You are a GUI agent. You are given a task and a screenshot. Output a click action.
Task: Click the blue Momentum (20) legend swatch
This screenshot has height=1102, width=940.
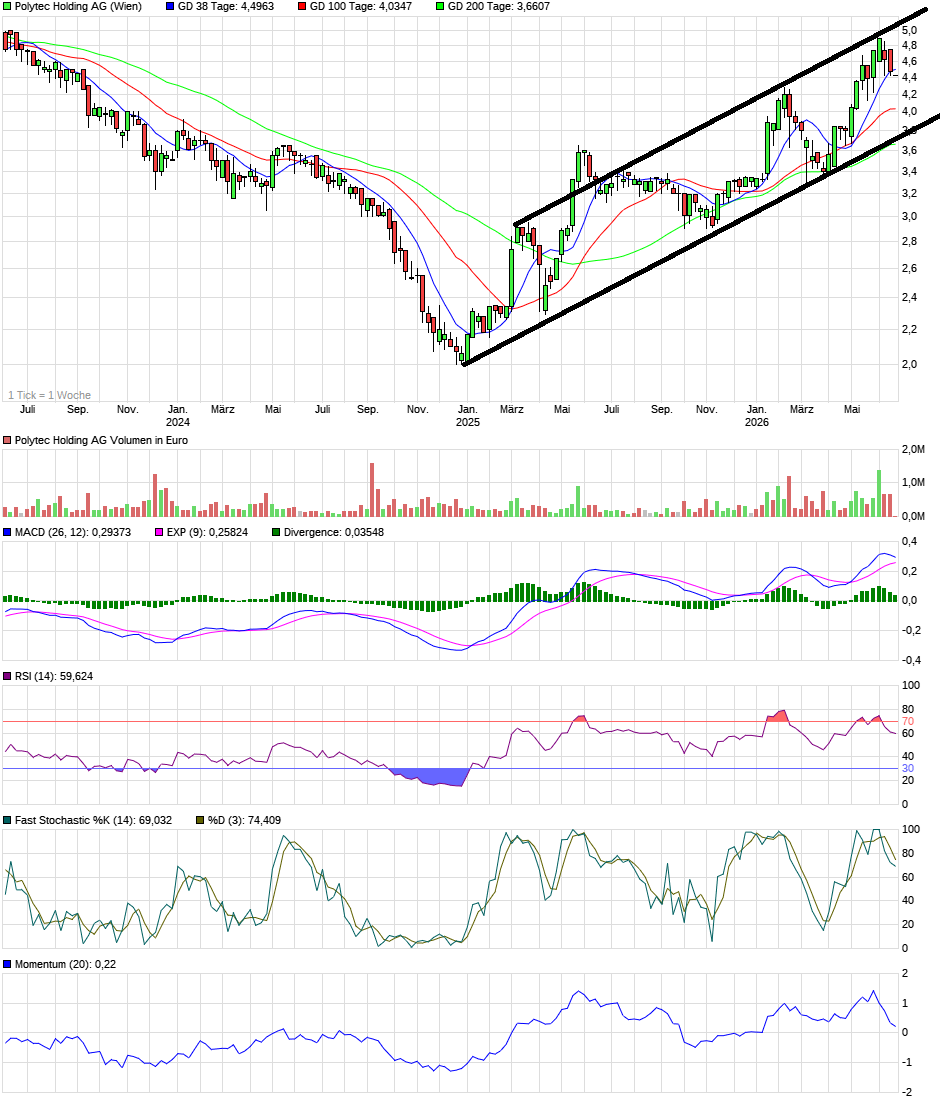[7, 964]
